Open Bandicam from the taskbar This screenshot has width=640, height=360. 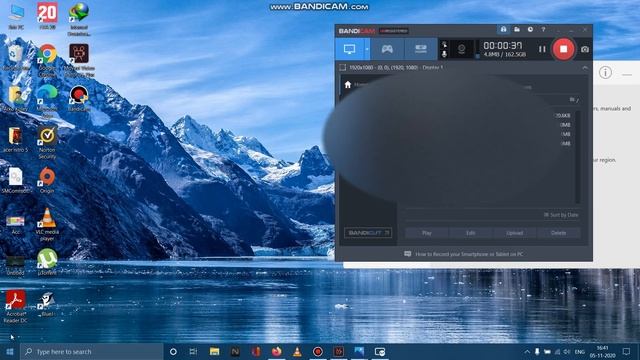point(318,351)
